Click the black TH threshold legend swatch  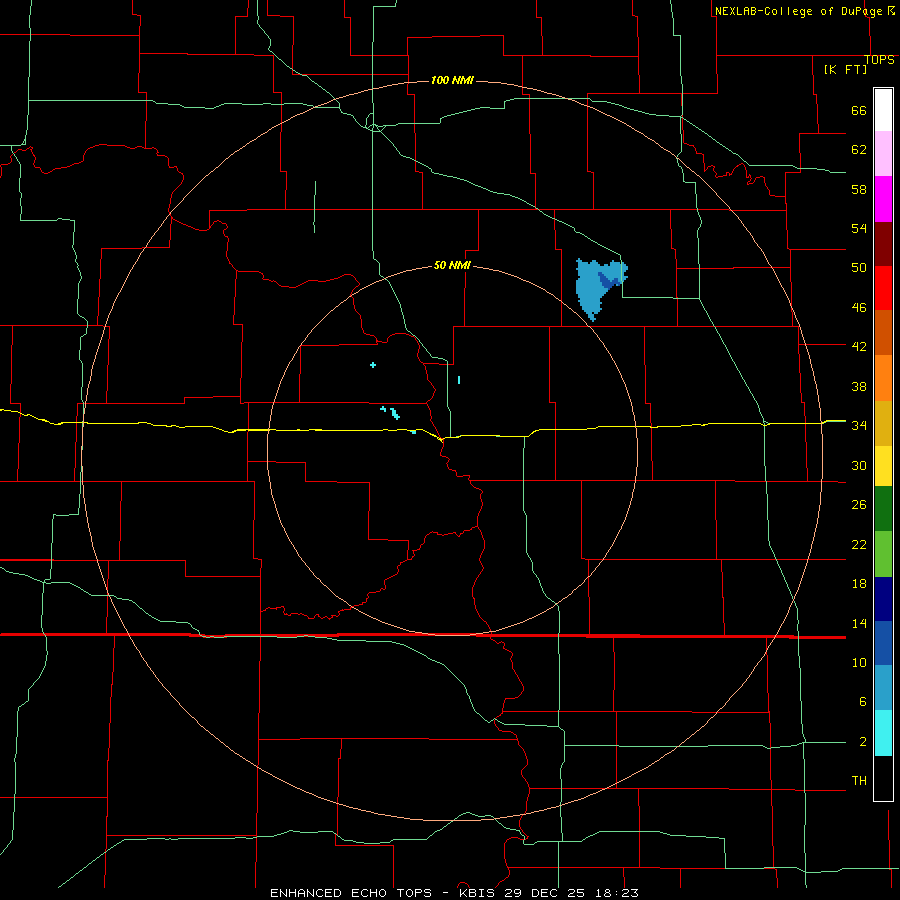(883, 778)
